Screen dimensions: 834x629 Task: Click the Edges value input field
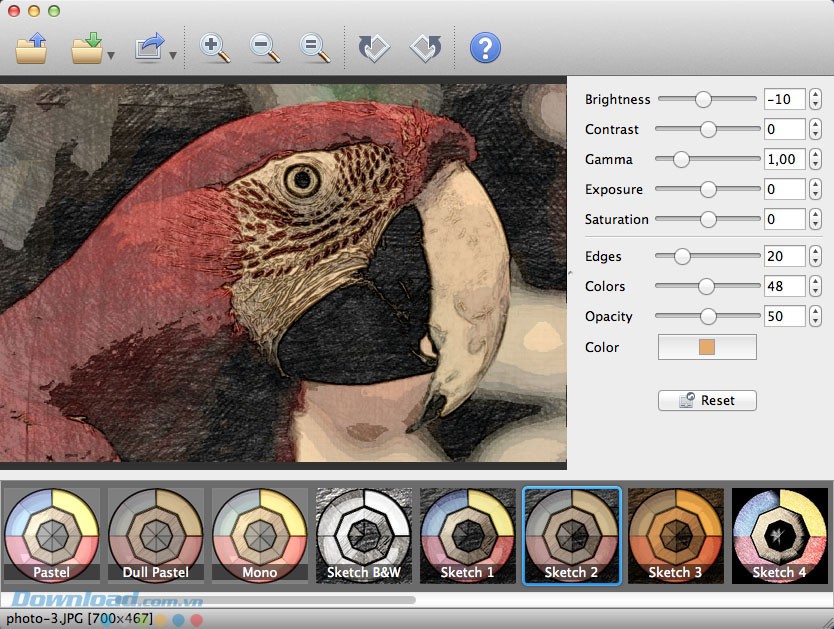coord(784,257)
